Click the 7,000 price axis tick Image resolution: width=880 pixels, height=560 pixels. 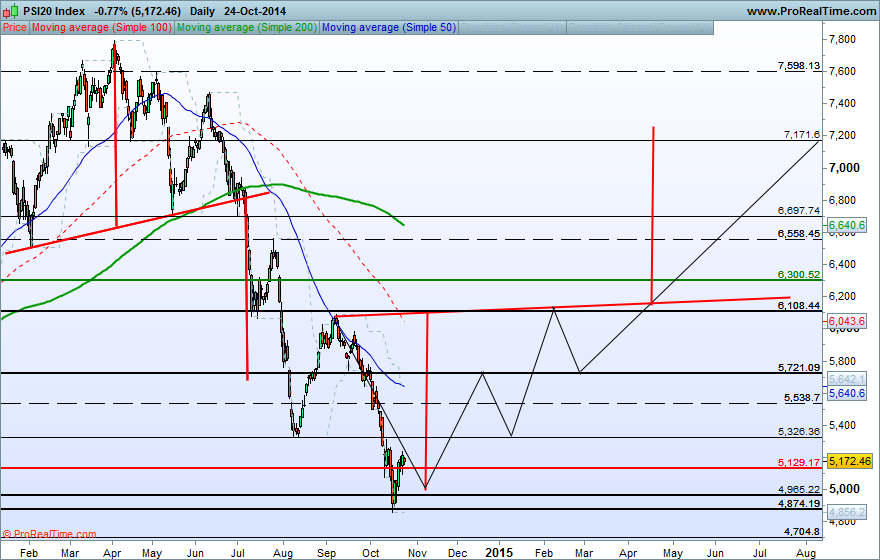844,168
